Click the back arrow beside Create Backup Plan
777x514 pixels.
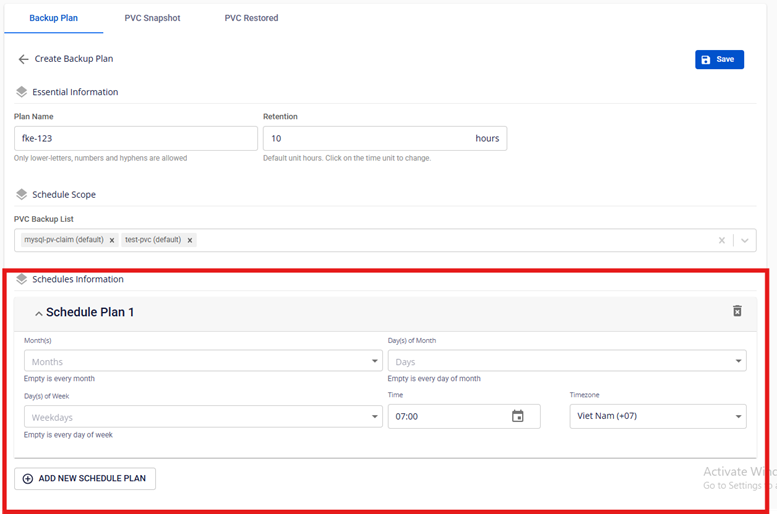[23, 59]
